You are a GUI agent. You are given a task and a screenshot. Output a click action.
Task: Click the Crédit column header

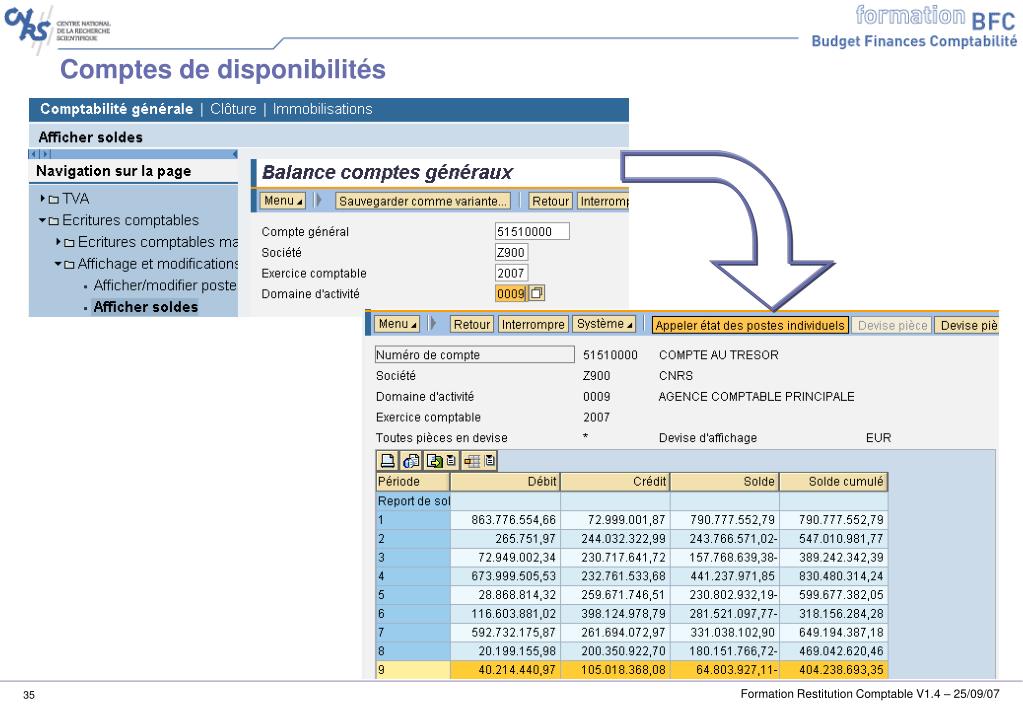click(x=615, y=482)
